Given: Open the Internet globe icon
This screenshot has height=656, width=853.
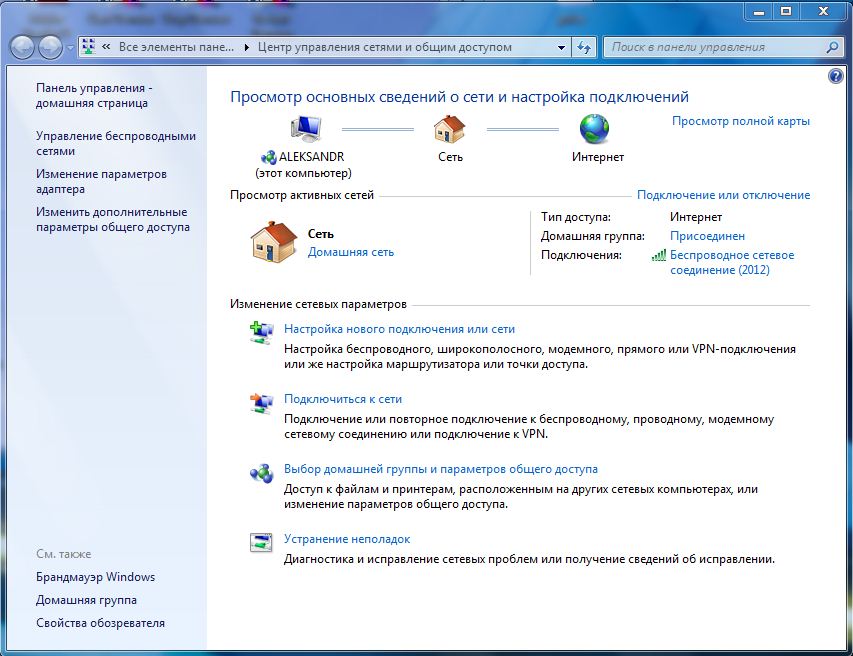Looking at the screenshot, I should tap(594, 129).
